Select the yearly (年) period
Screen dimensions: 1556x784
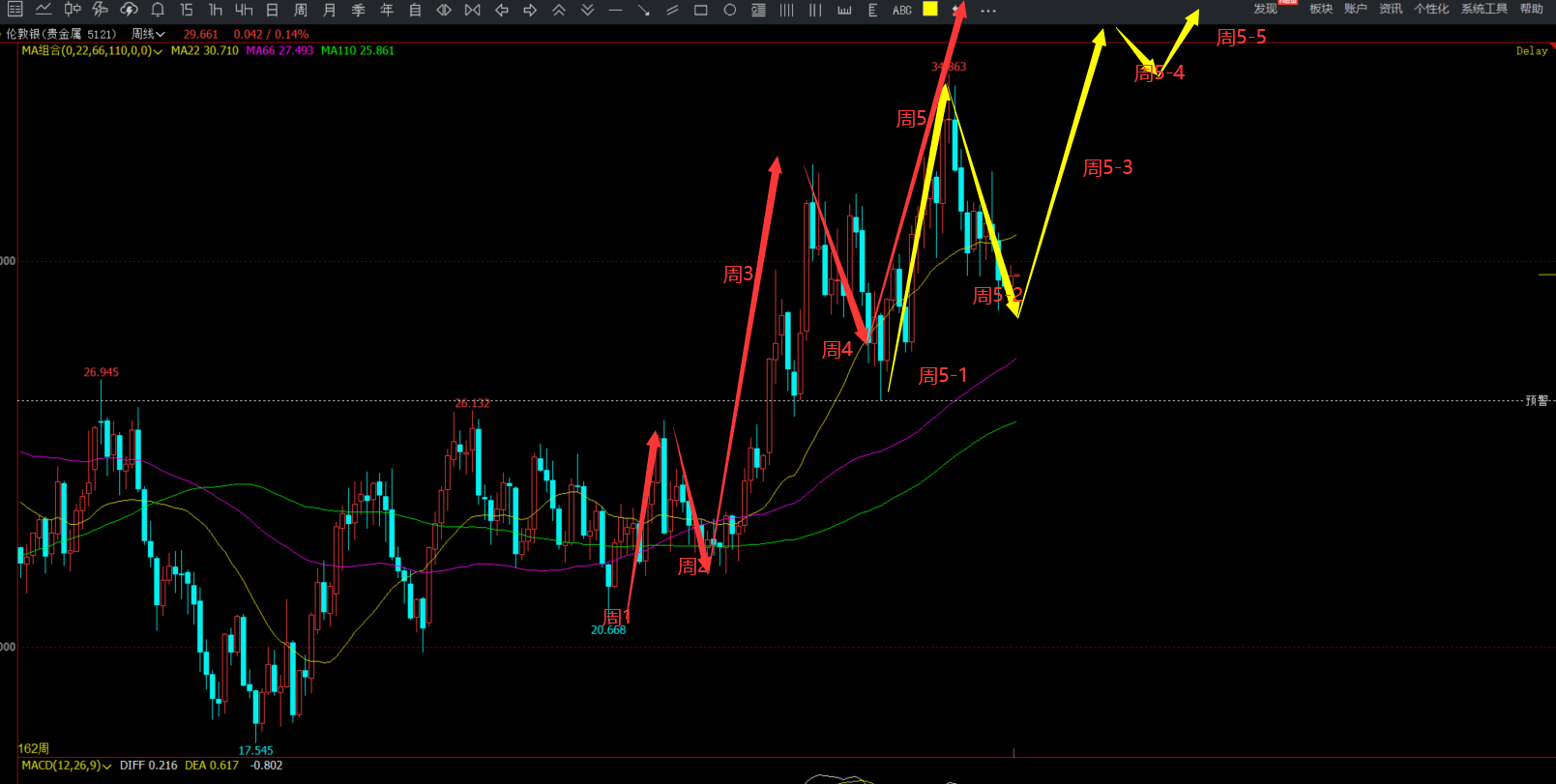tap(387, 10)
